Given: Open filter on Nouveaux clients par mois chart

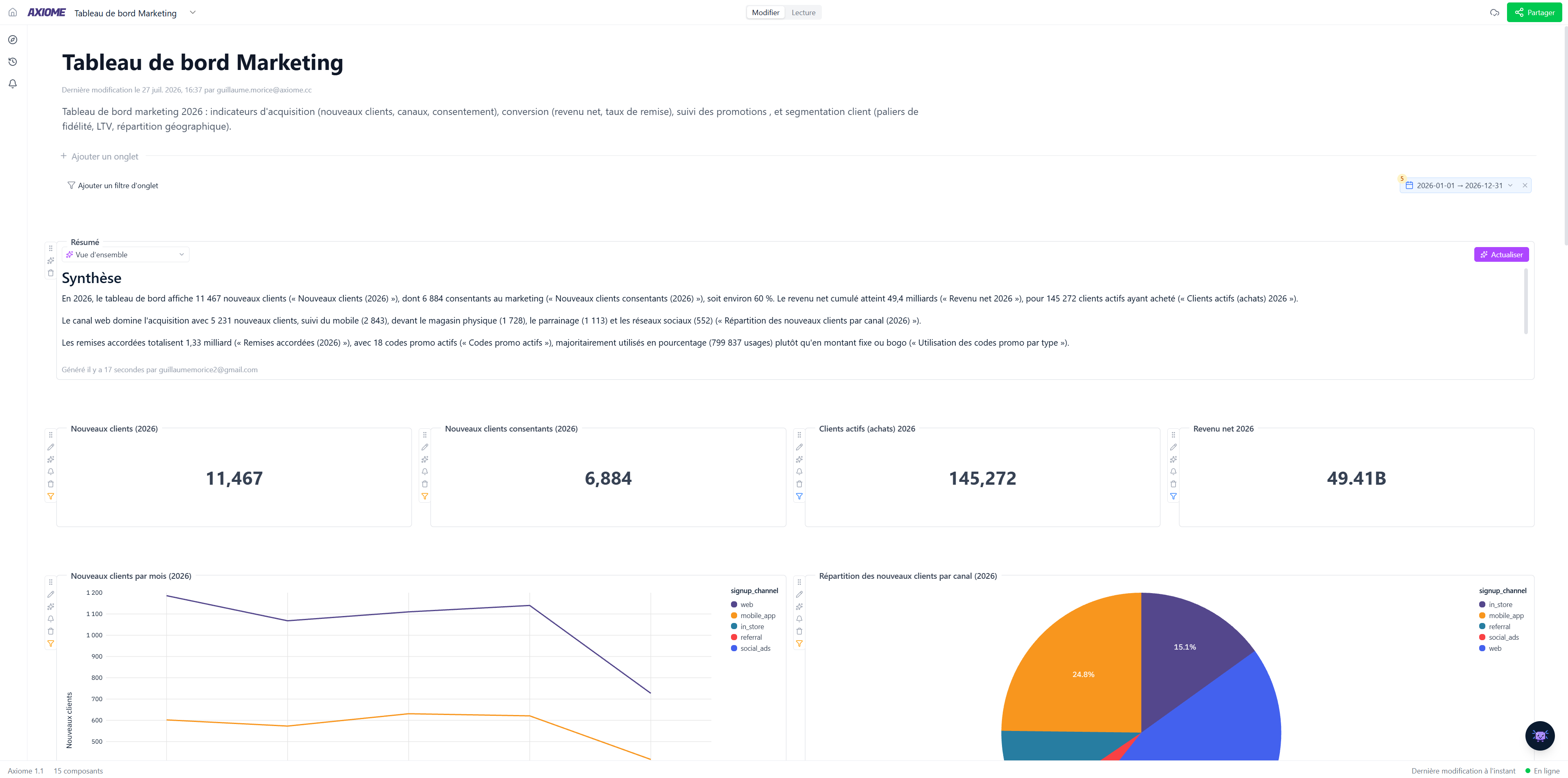Looking at the screenshot, I should pos(50,643).
